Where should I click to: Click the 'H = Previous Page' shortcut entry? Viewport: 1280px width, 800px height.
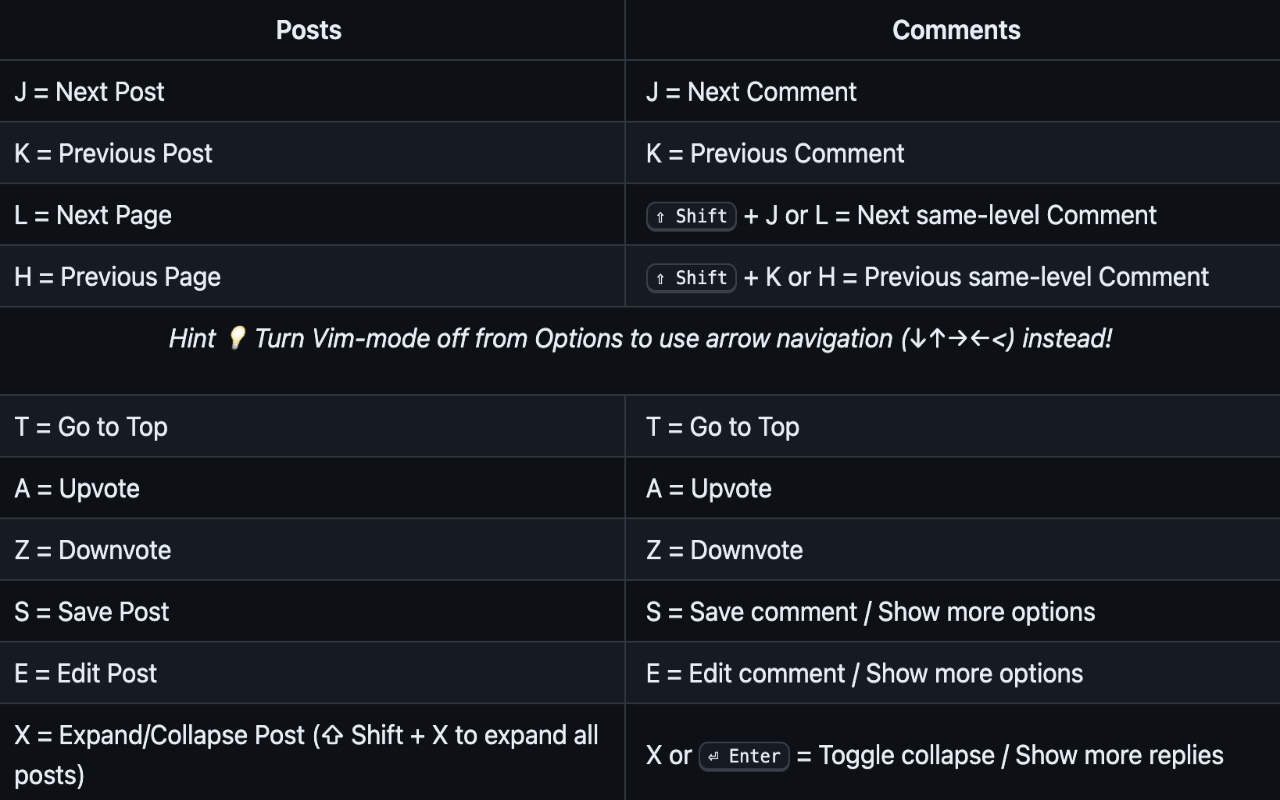coord(118,278)
